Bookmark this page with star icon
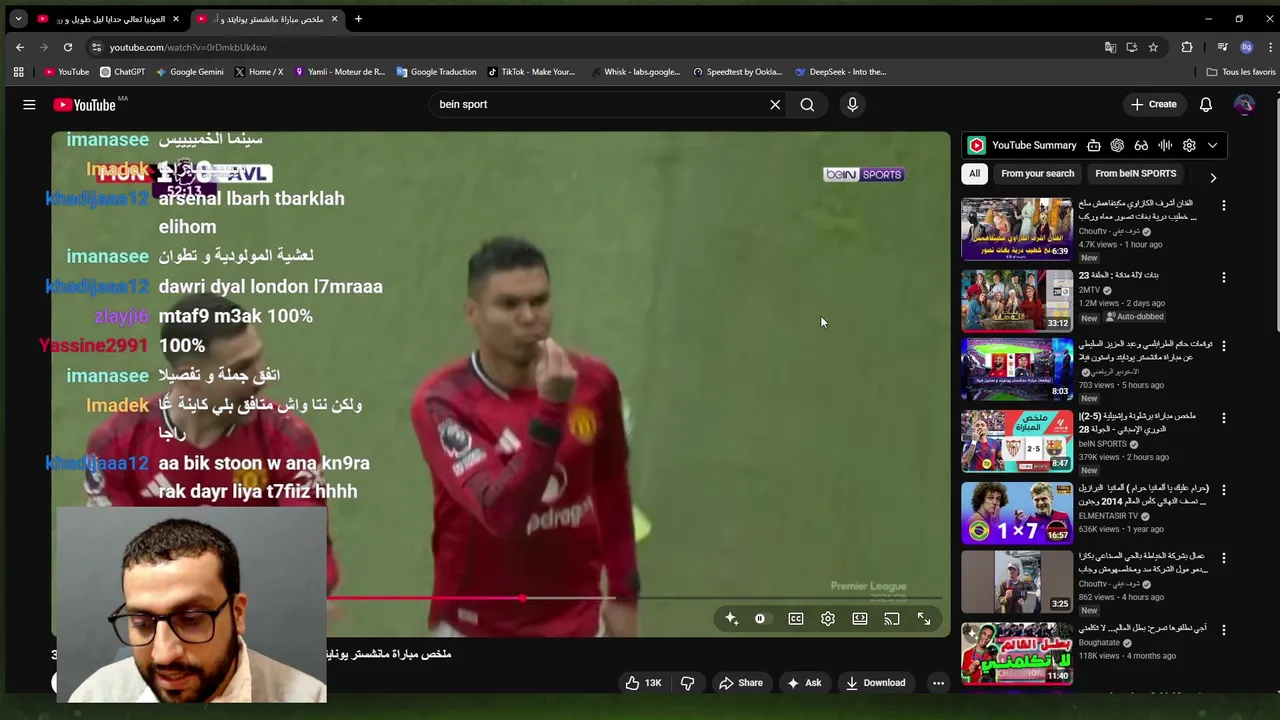This screenshot has height=720, width=1280. 1153,47
